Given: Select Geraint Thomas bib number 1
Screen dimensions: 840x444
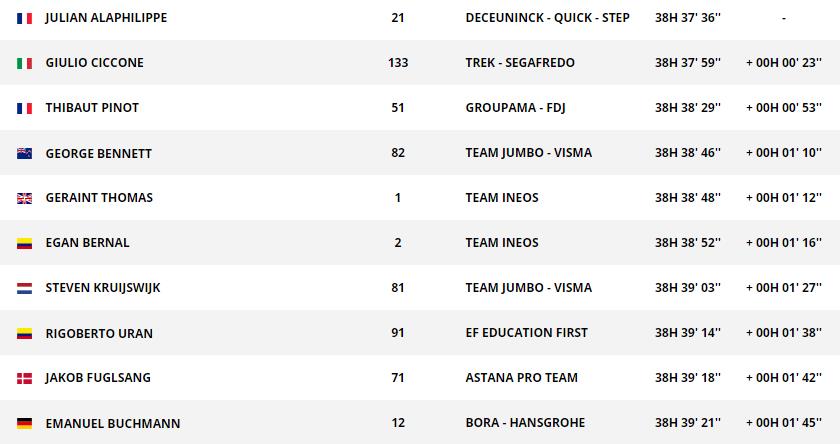Looking at the screenshot, I should (x=398, y=198).
